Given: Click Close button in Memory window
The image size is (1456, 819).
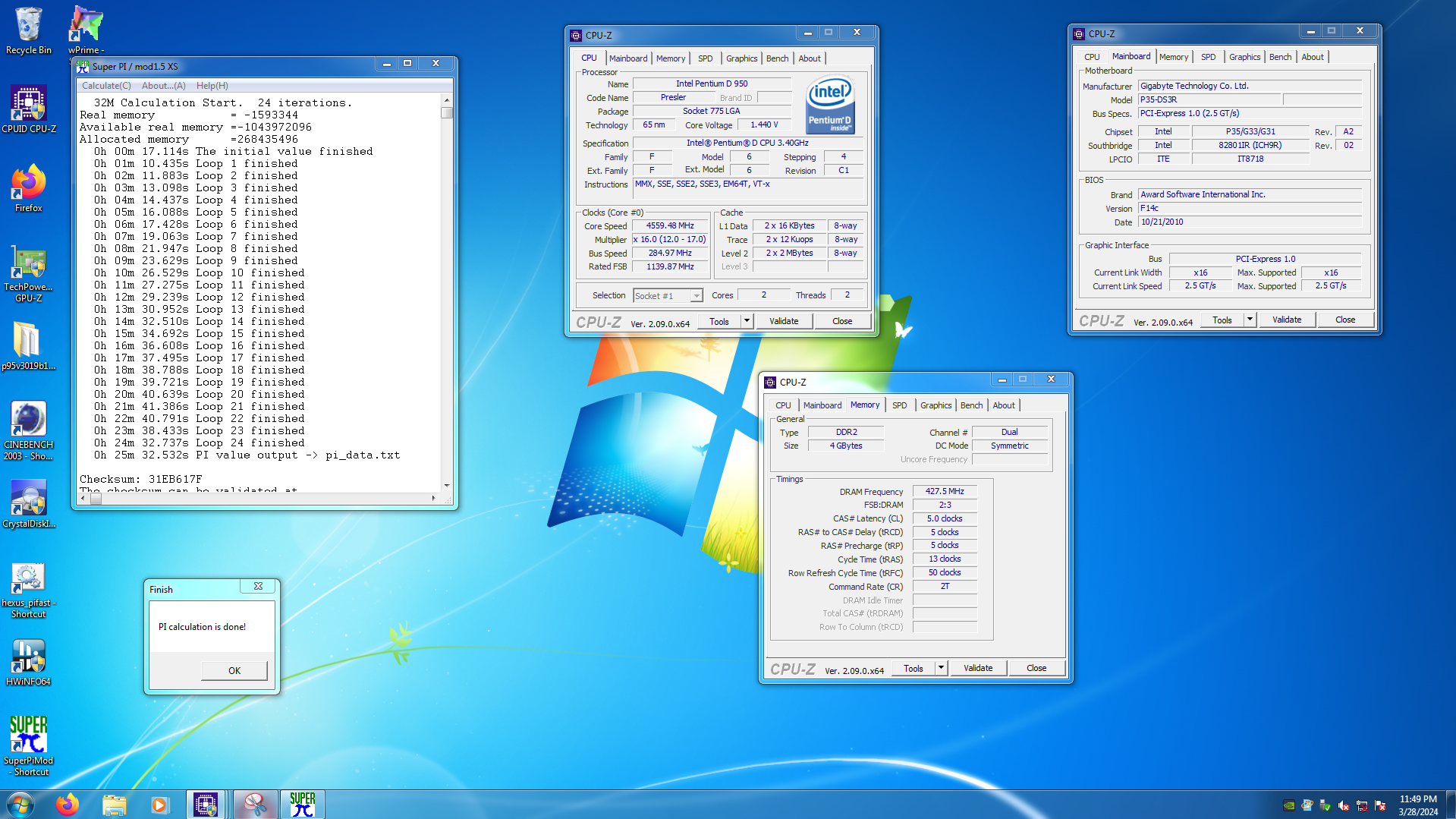Looking at the screenshot, I should click(x=1036, y=668).
